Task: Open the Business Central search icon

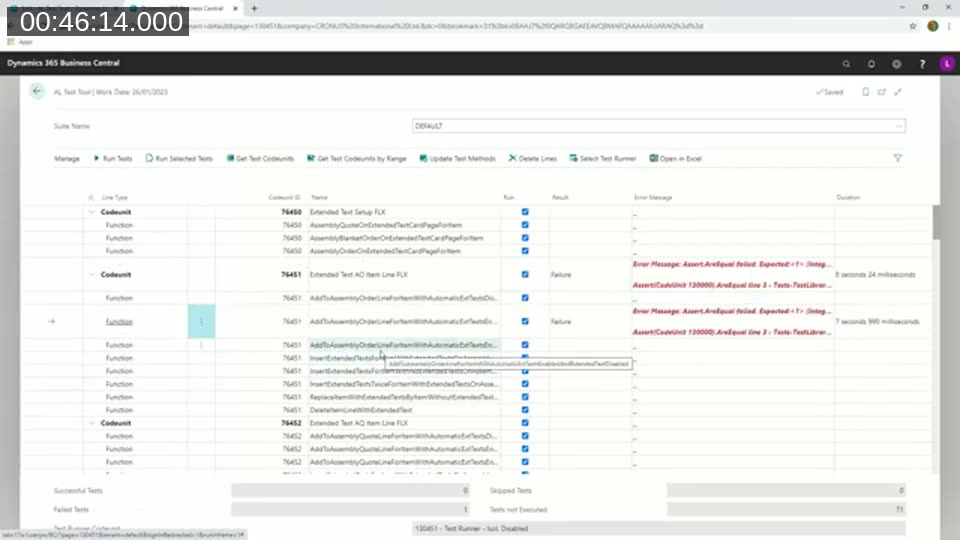Action: click(846, 64)
